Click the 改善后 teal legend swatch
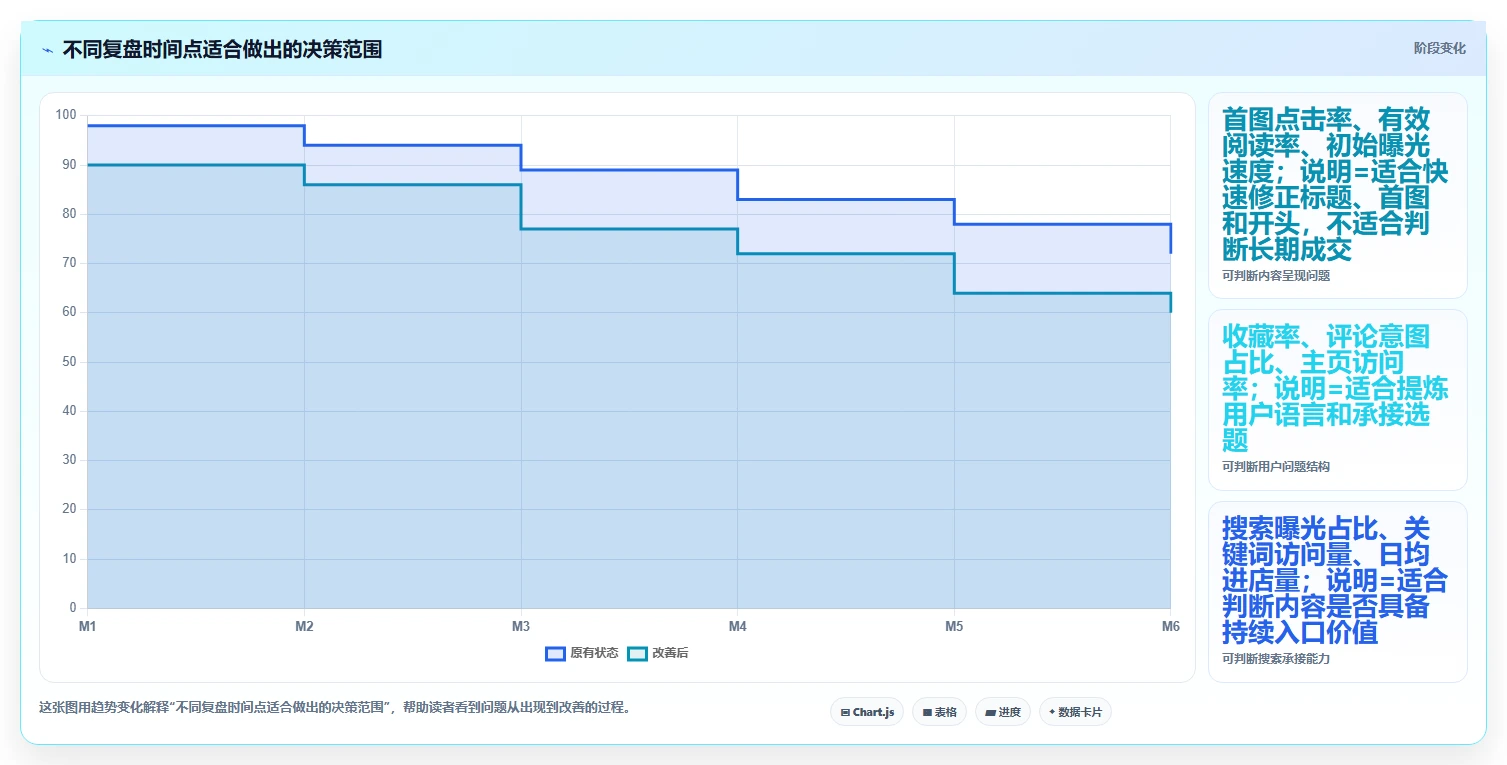Image resolution: width=1507 pixels, height=765 pixels. coord(638,653)
